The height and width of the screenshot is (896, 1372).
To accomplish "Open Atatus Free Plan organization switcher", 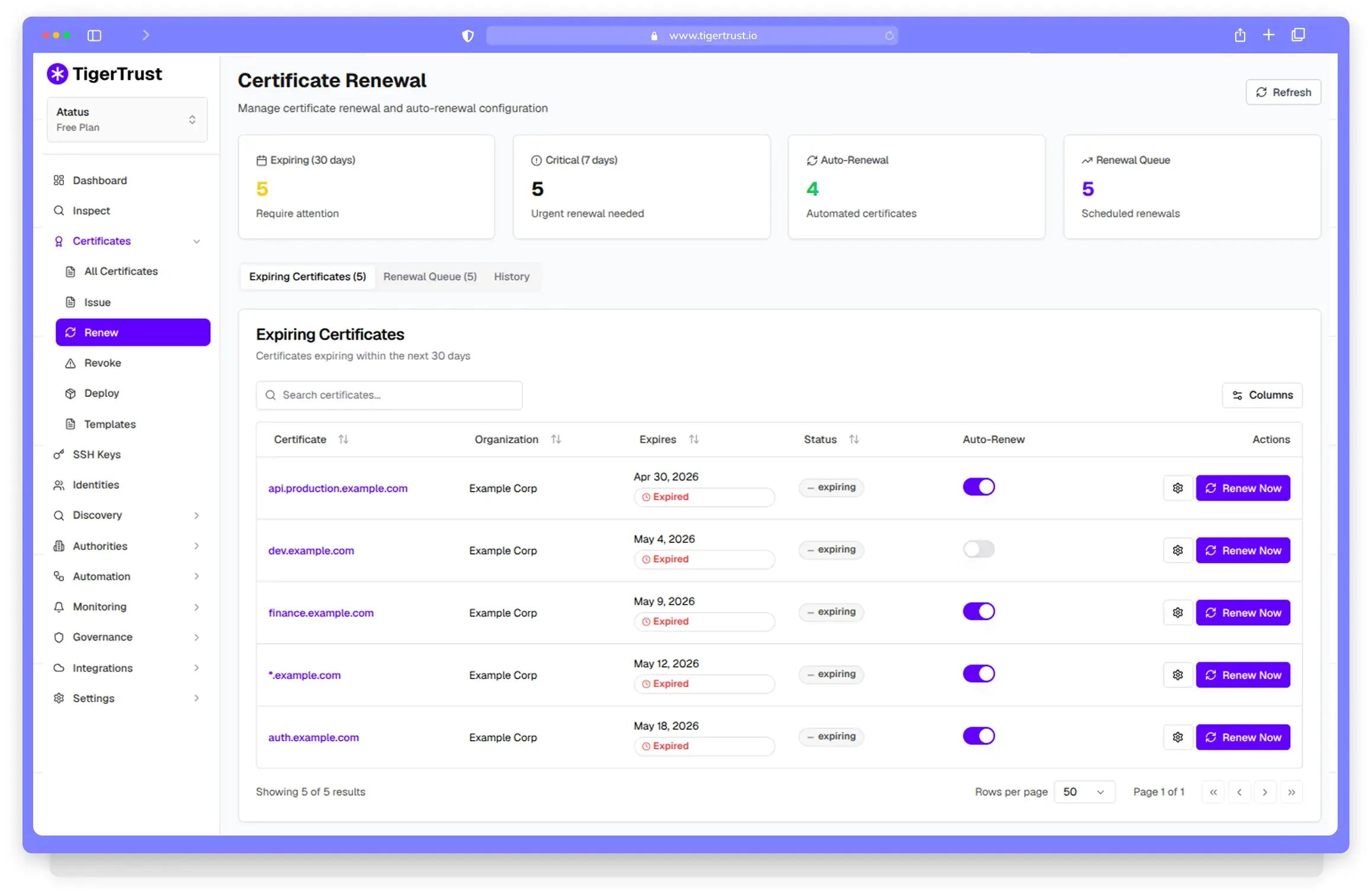I will point(127,119).
